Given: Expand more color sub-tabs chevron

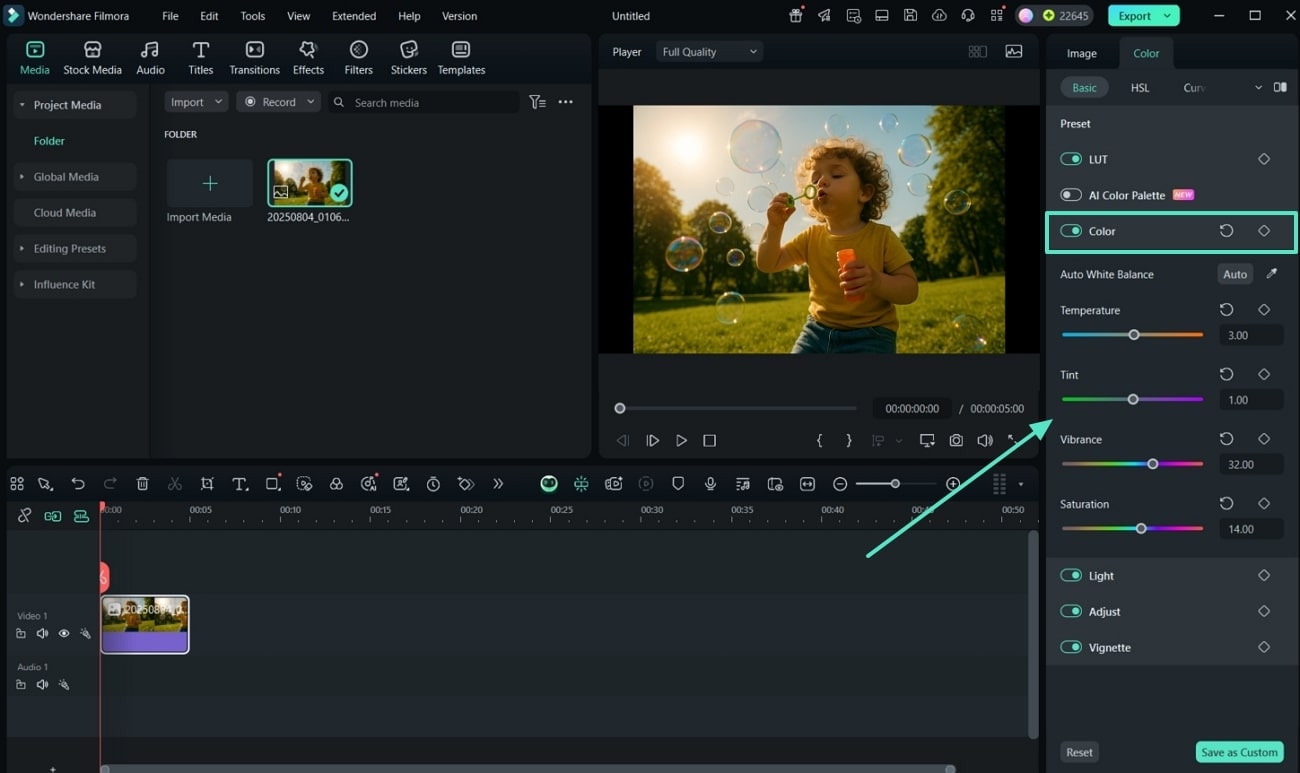Looking at the screenshot, I should [1258, 88].
